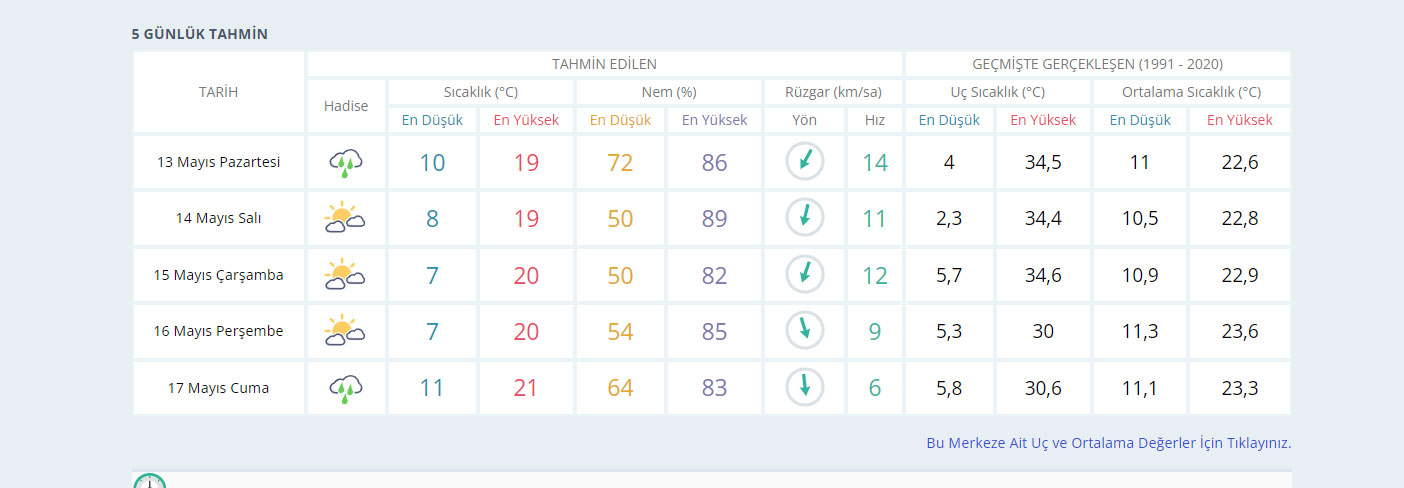Click the 'Nem (%)' column header
Image resolution: width=1404 pixels, height=488 pixels.
click(x=668, y=92)
